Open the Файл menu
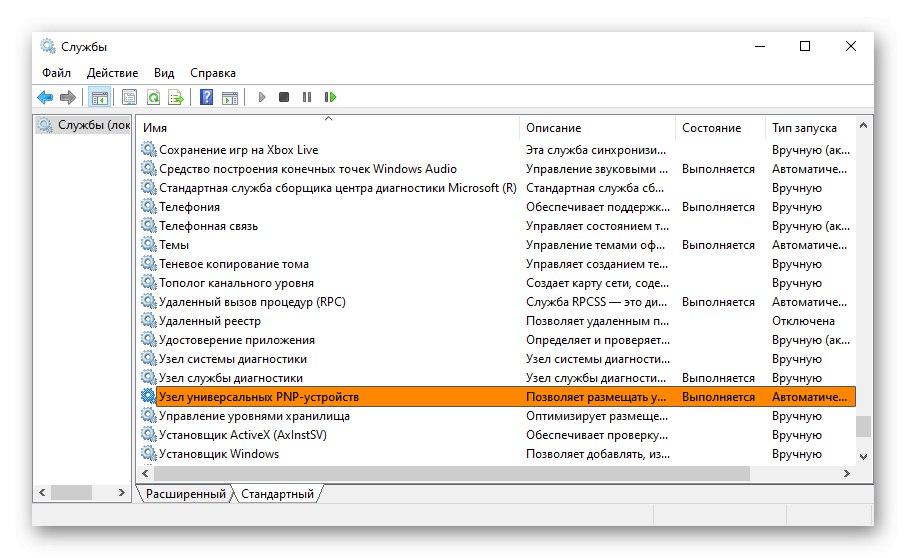The height and width of the screenshot is (558, 906). (56, 73)
